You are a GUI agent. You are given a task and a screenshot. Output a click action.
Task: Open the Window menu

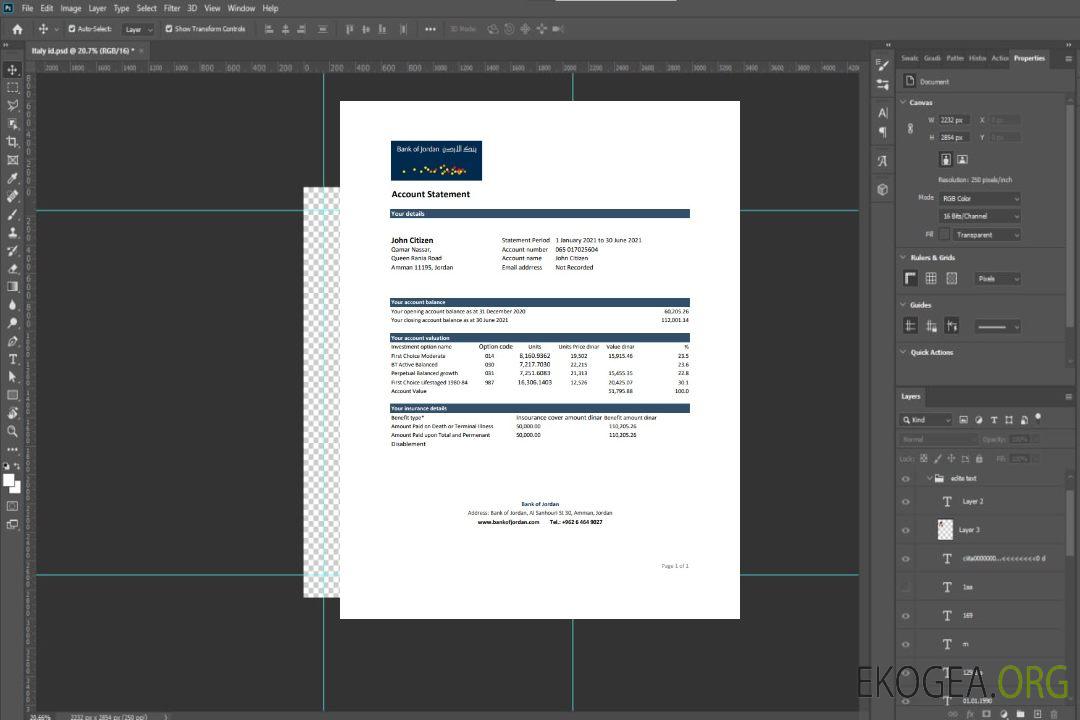pyautogui.click(x=241, y=8)
